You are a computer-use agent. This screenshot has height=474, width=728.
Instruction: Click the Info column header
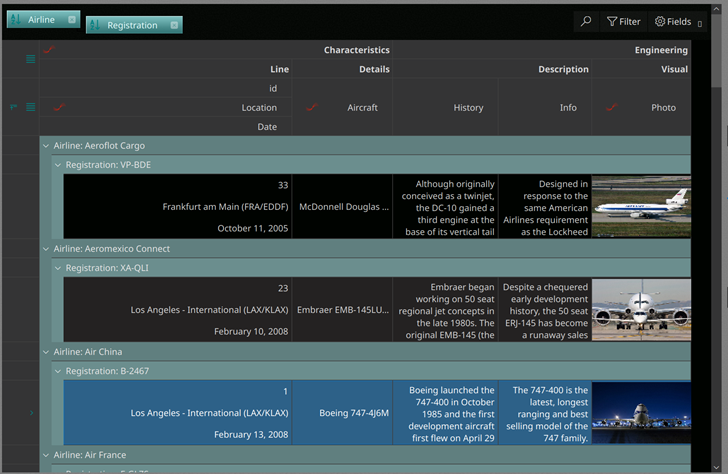(545, 107)
